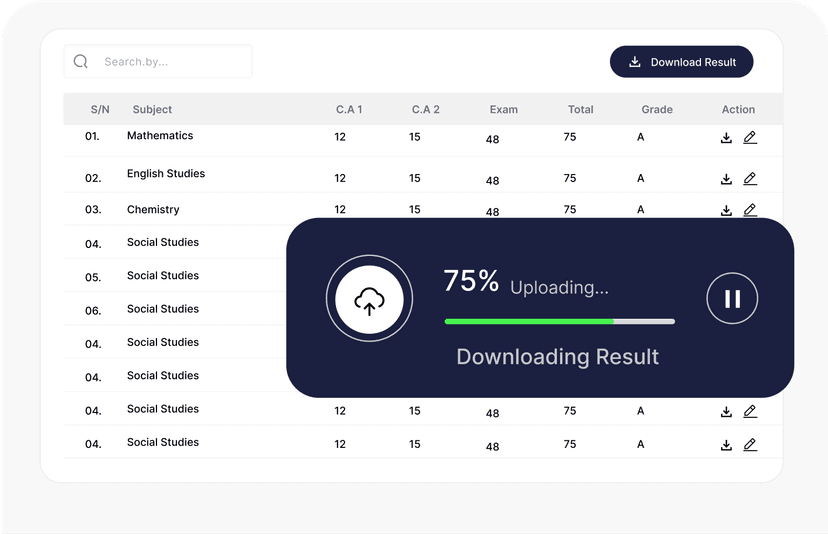Click the edit pencil for Mathematics

[750, 138]
